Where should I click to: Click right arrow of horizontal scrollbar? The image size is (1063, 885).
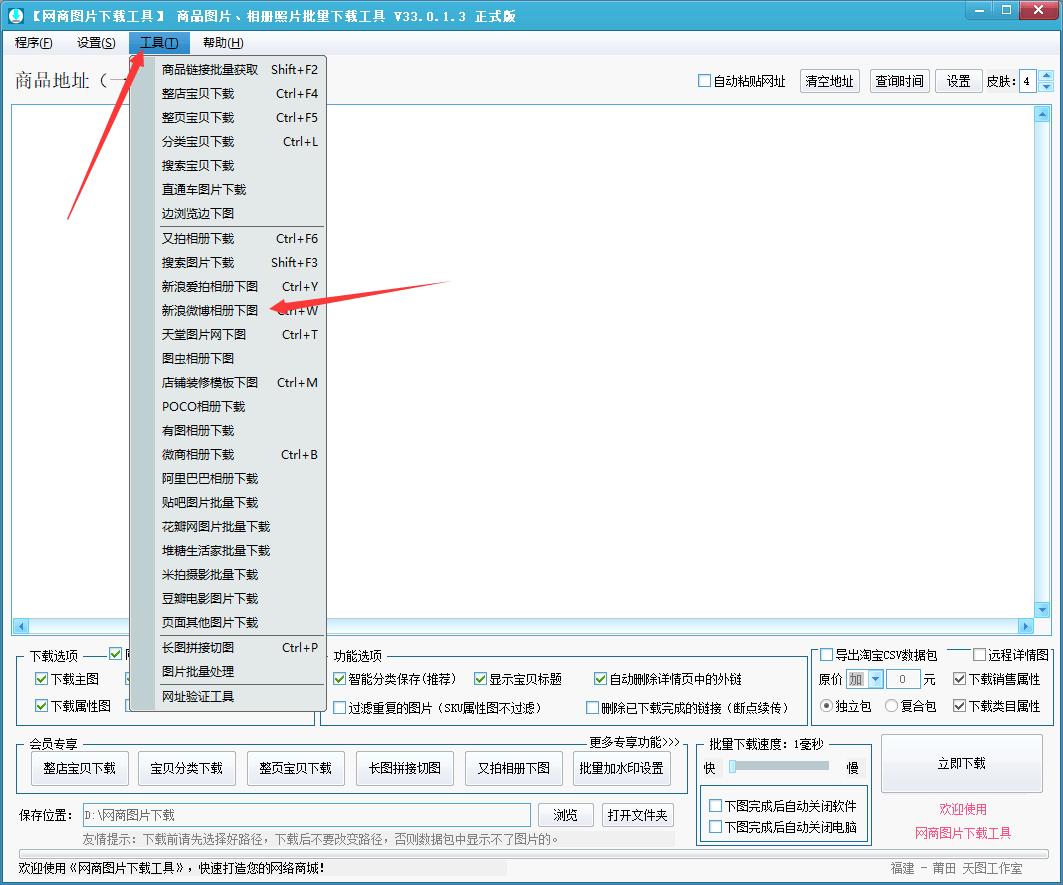coord(1025,627)
